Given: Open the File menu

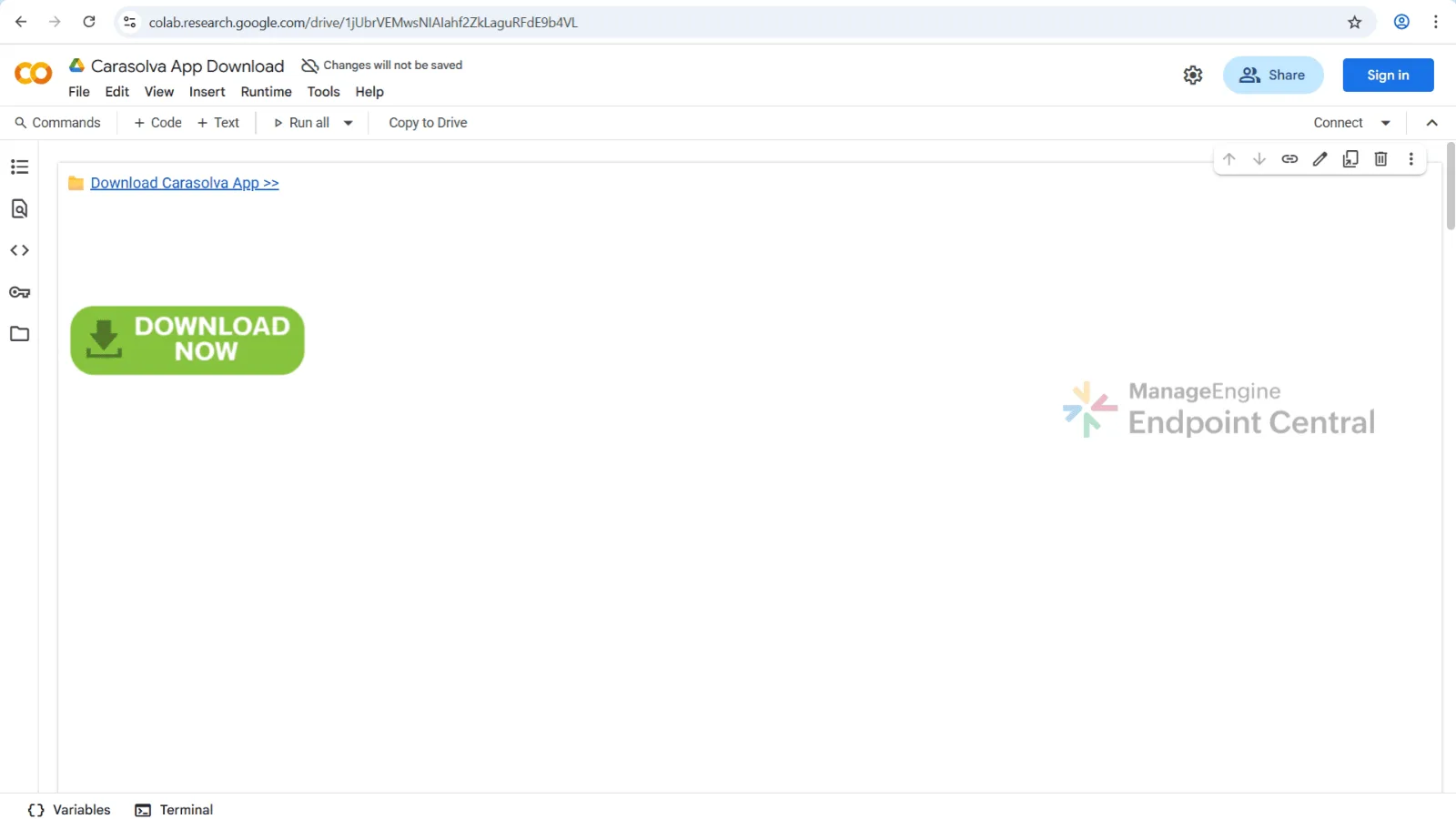Looking at the screenshot, I should pos(79,92).
